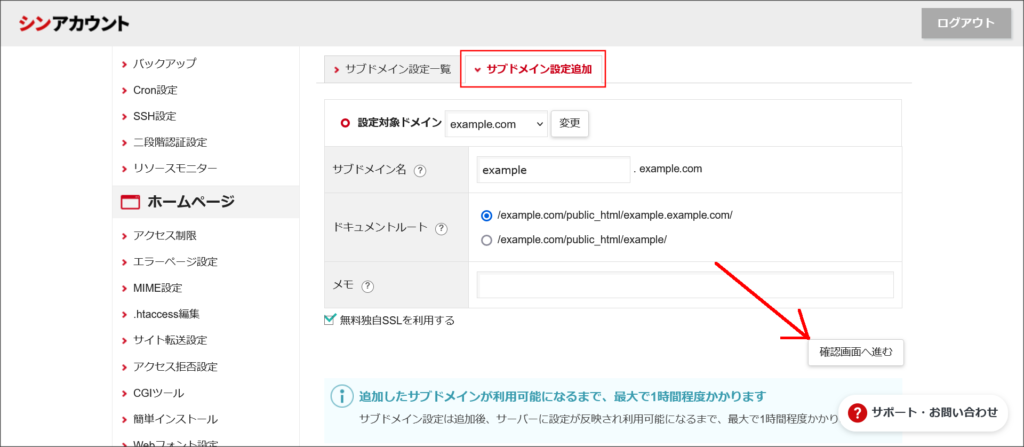
Task: Click the help icon beside サブドメイン名
Action: [x=420, y=171]
